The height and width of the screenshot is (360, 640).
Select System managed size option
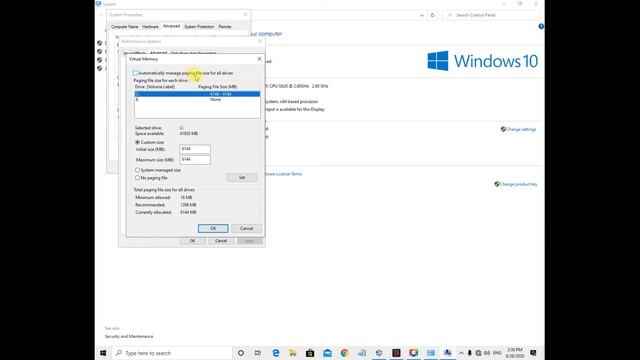[138, 170]
